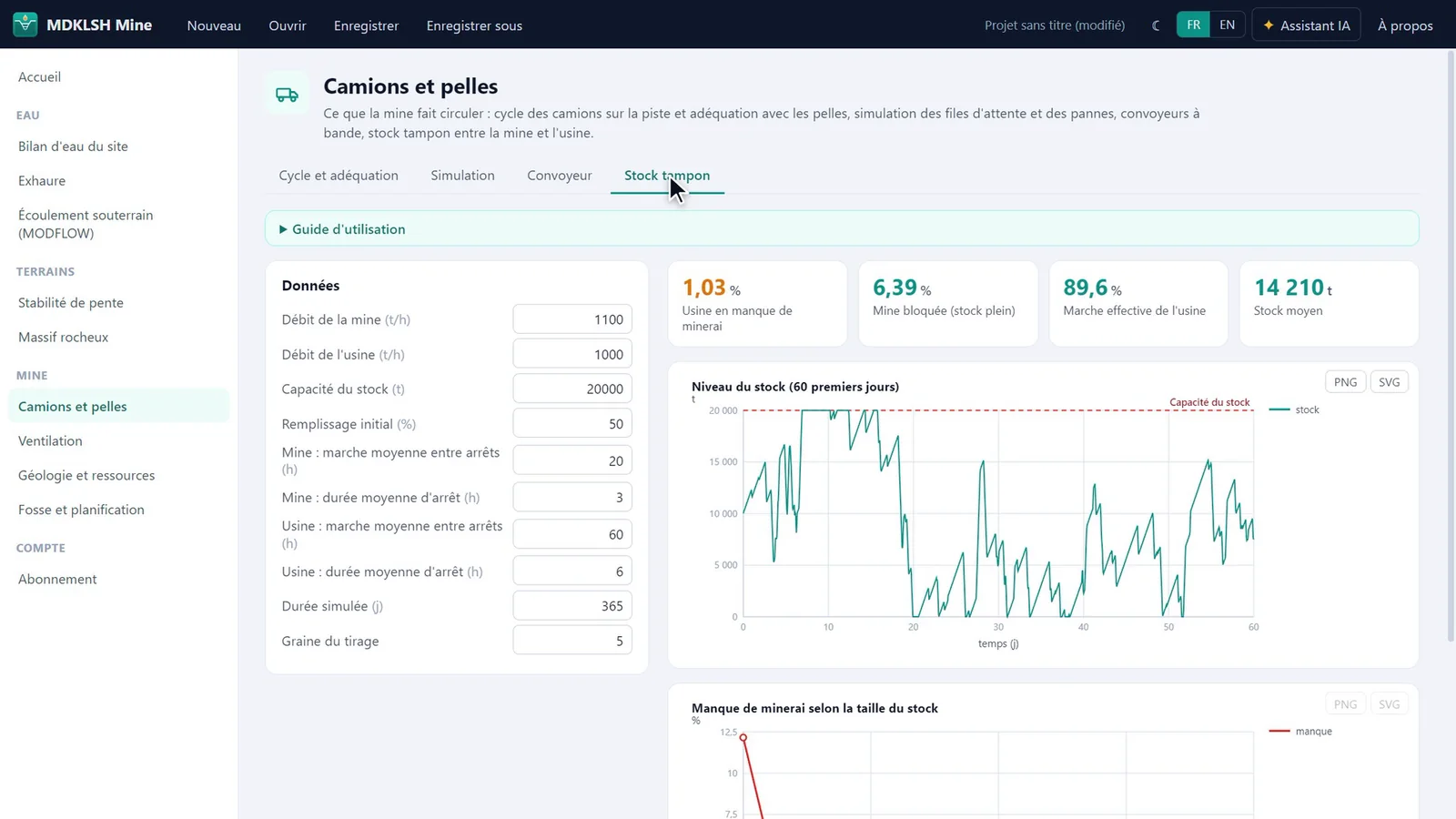Screen dimensions: 1456x819
Task: Open the Convoyeur tab
Action: point(560,176)
